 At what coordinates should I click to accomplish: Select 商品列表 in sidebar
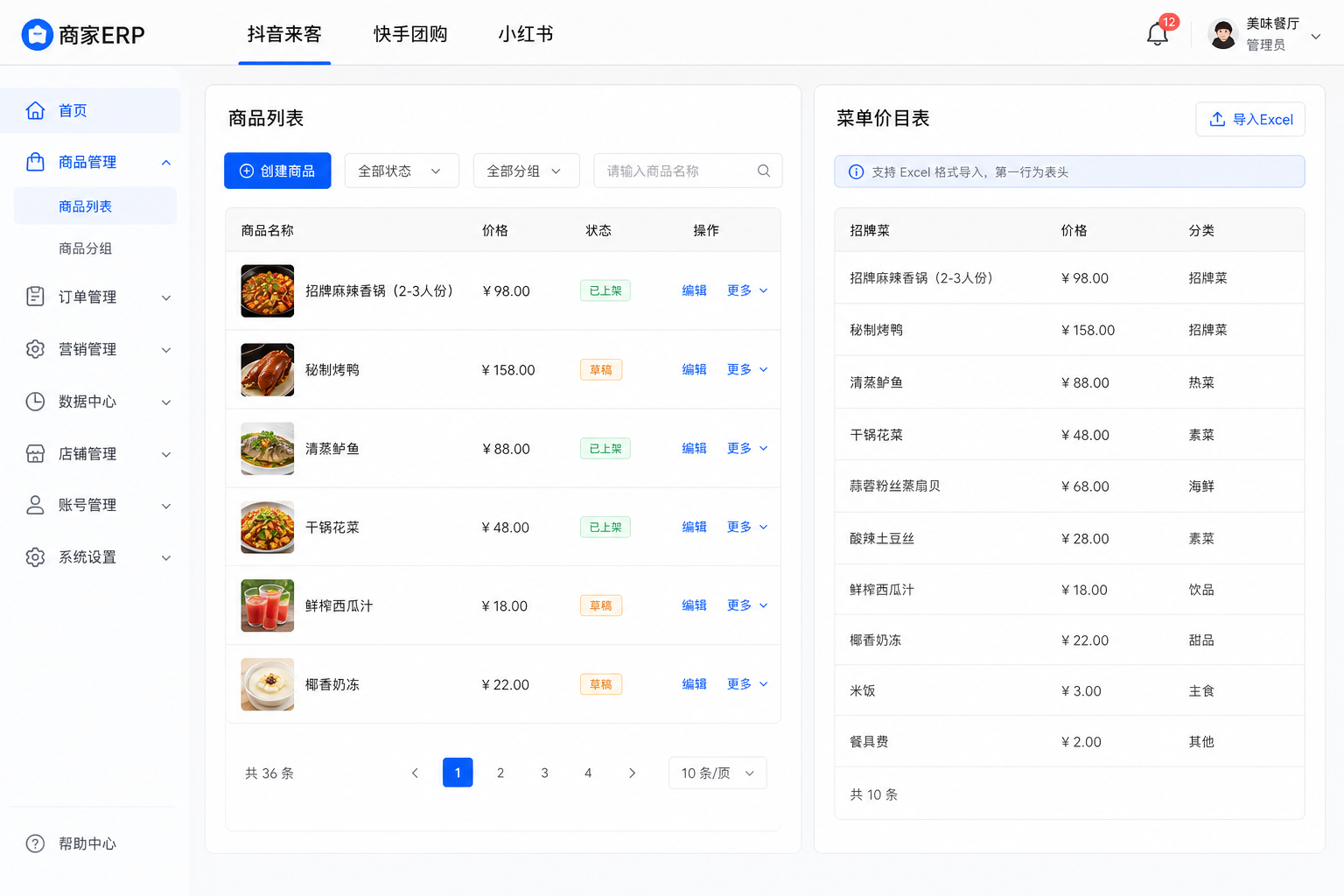[94, 206]
